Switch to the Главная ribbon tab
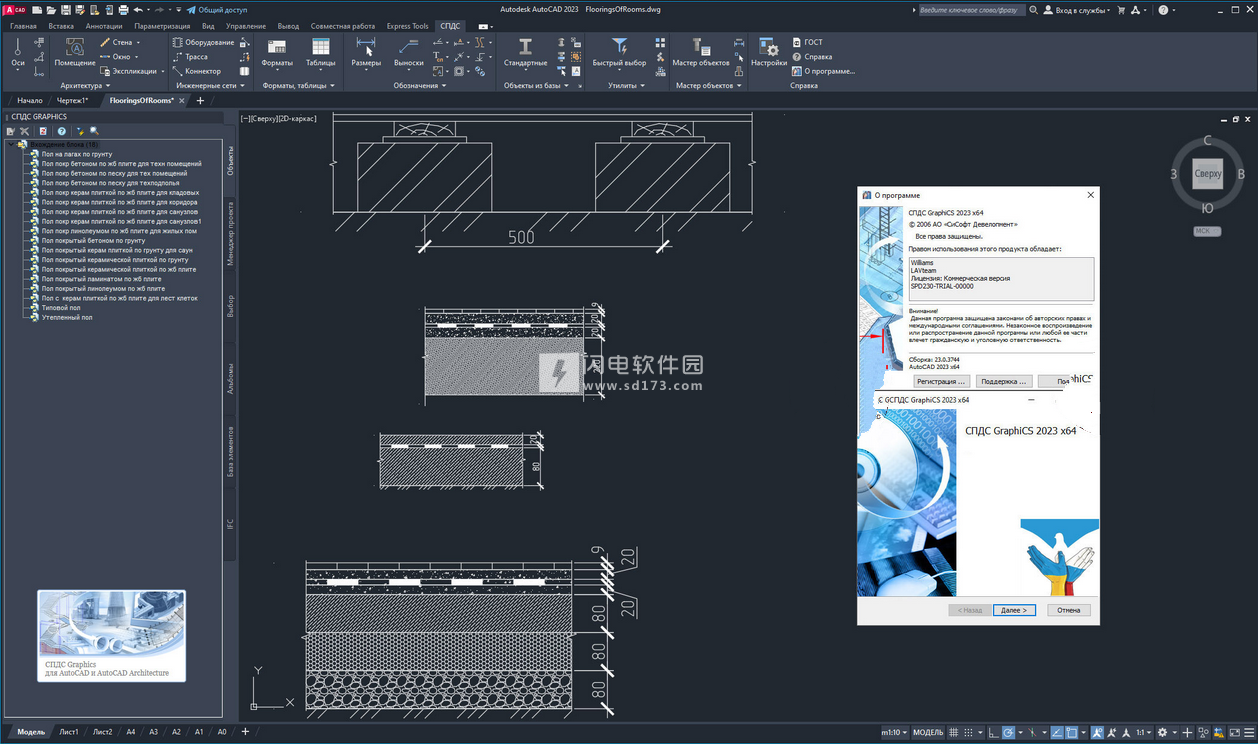 (x=23, y=26)
